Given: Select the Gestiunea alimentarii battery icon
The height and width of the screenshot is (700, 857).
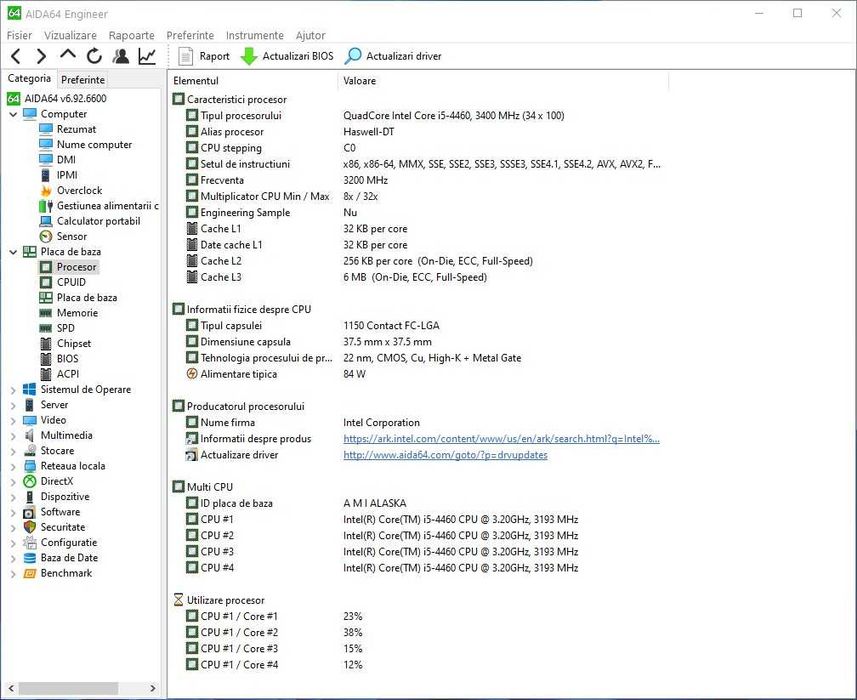Looking at the screenshot, I should click(46, 205).
